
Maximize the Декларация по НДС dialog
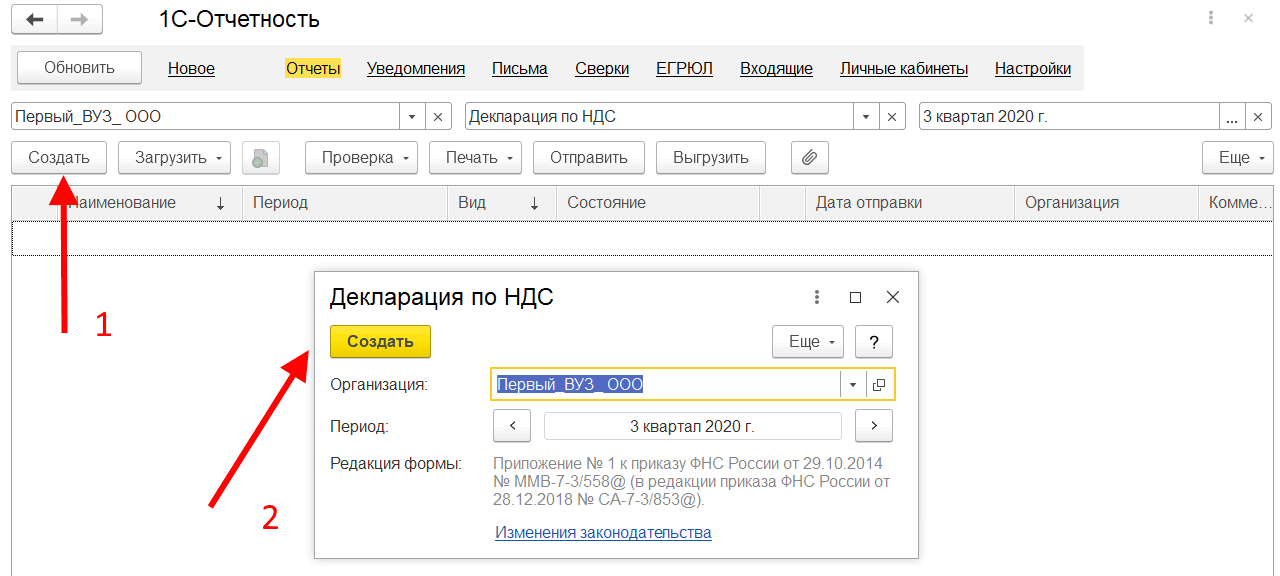pos(855,297)
